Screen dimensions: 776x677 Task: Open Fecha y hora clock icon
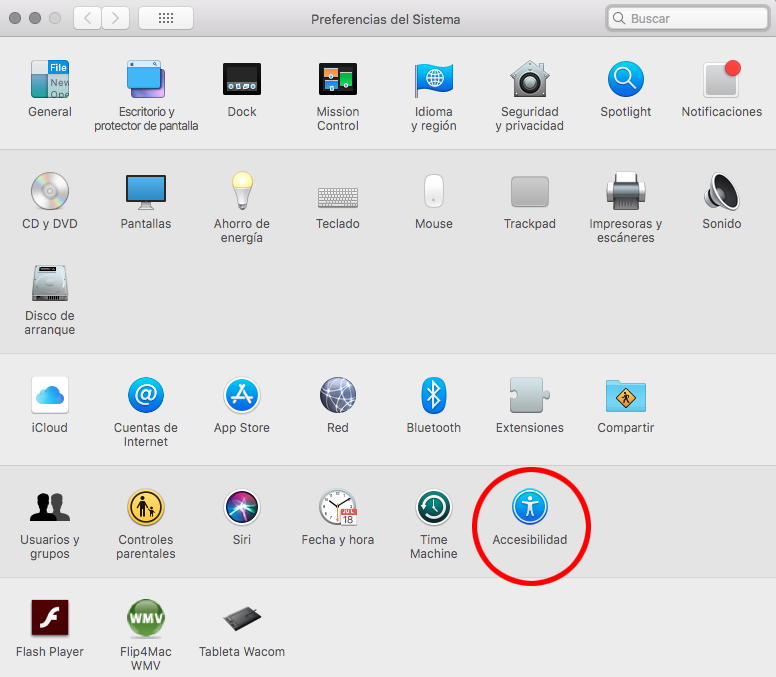click(338, 507)
